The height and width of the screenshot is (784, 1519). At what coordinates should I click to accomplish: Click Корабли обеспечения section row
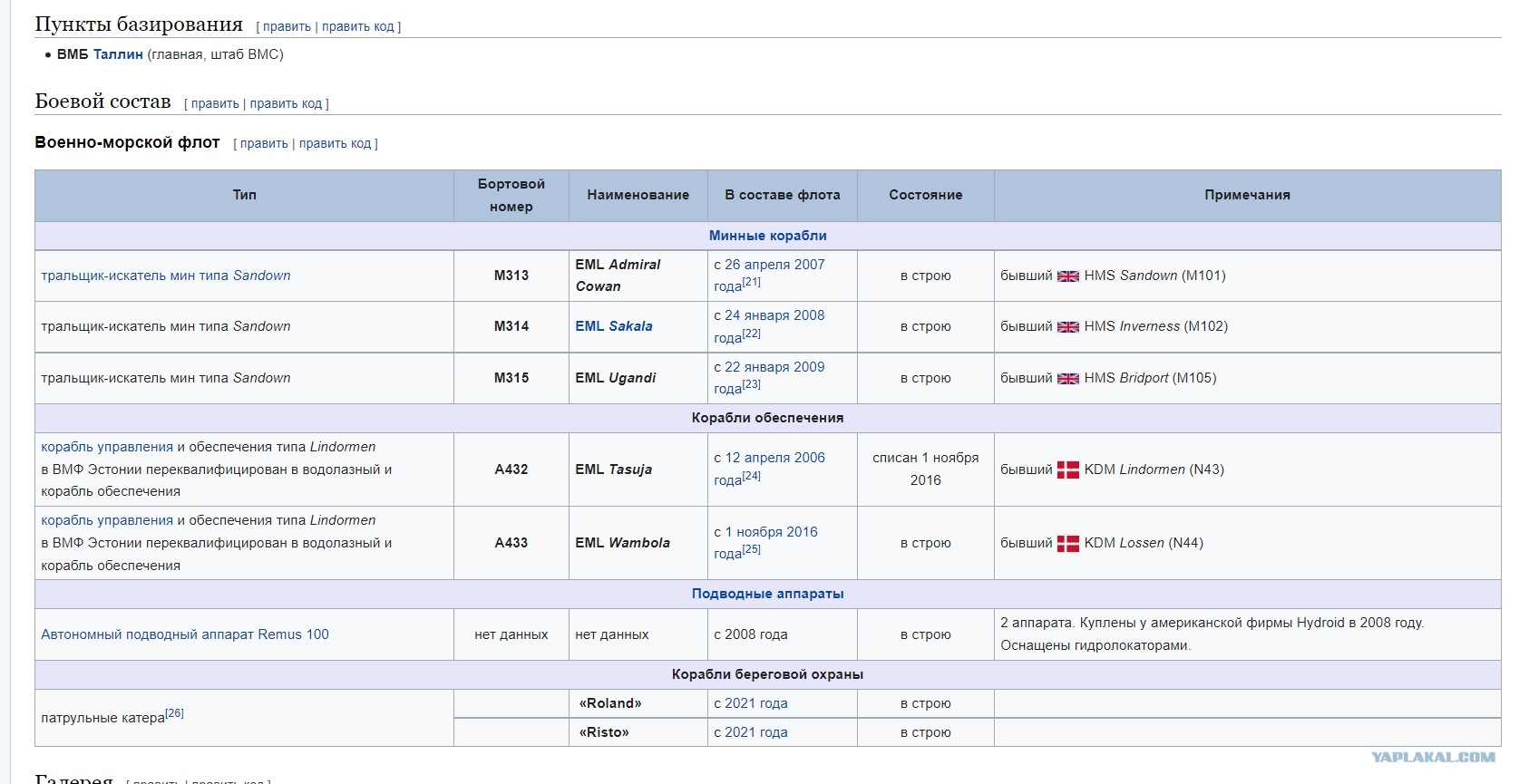(x=768, y=418)
